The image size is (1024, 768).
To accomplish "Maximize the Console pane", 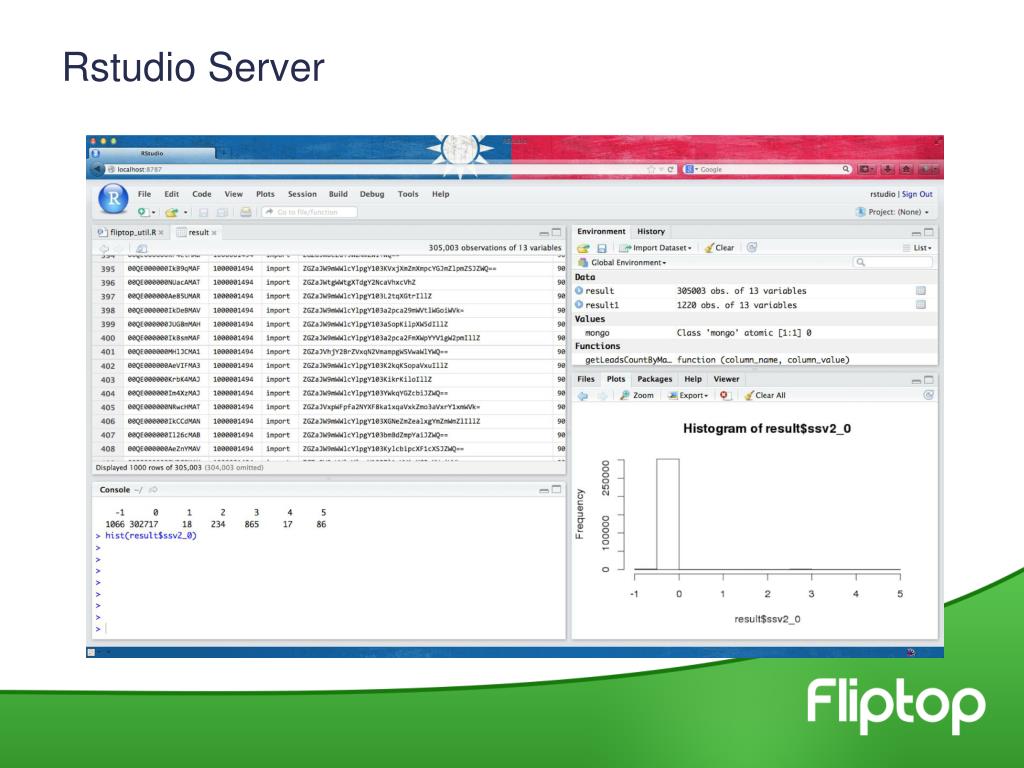I will click(x=556, y=489).
